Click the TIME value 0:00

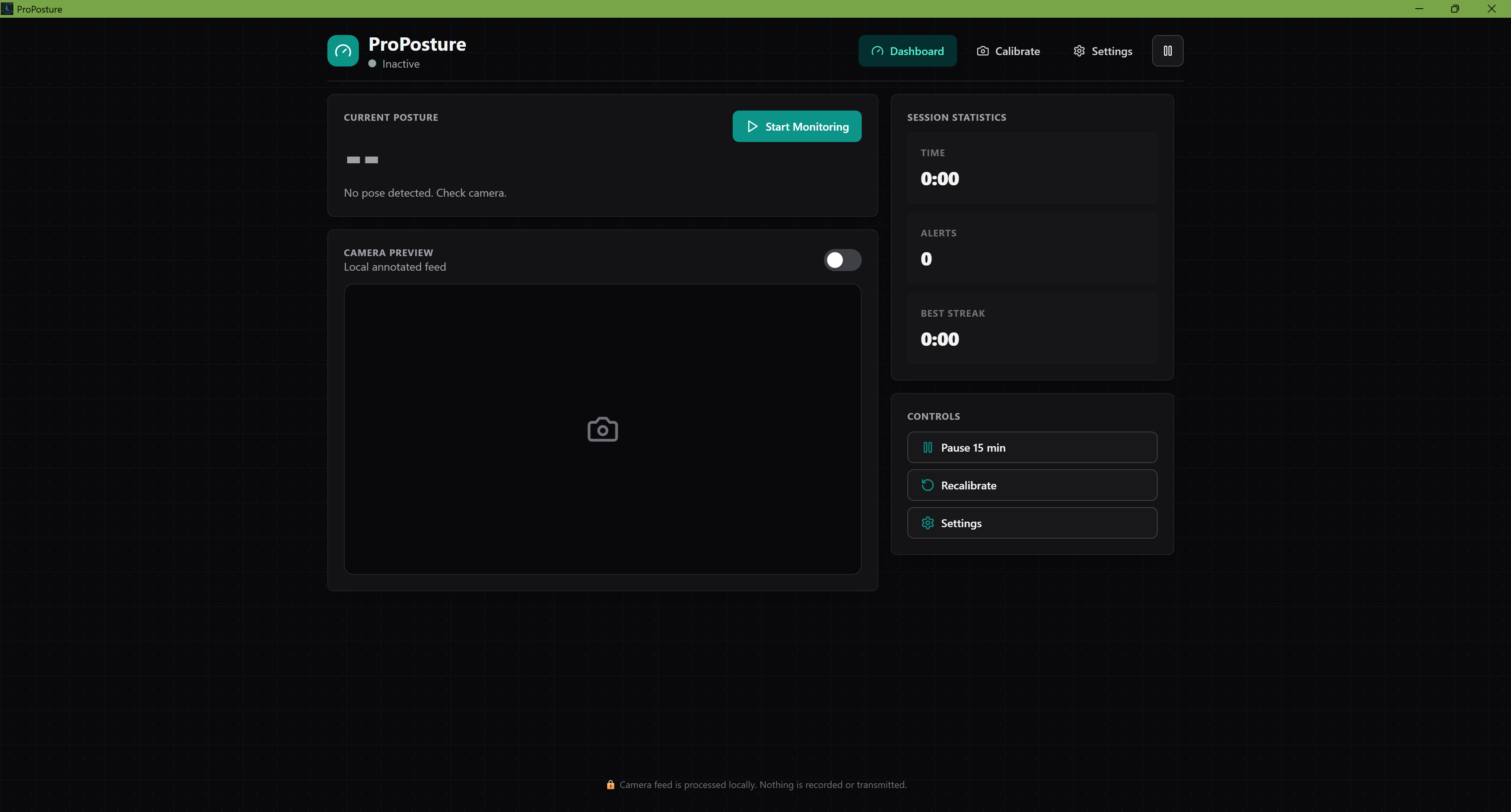940,179
